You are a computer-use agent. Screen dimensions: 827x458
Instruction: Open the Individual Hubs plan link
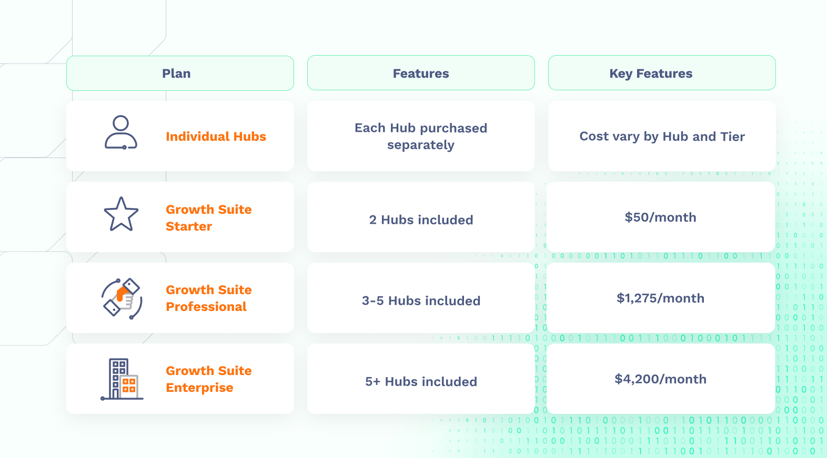coord(216,137)
